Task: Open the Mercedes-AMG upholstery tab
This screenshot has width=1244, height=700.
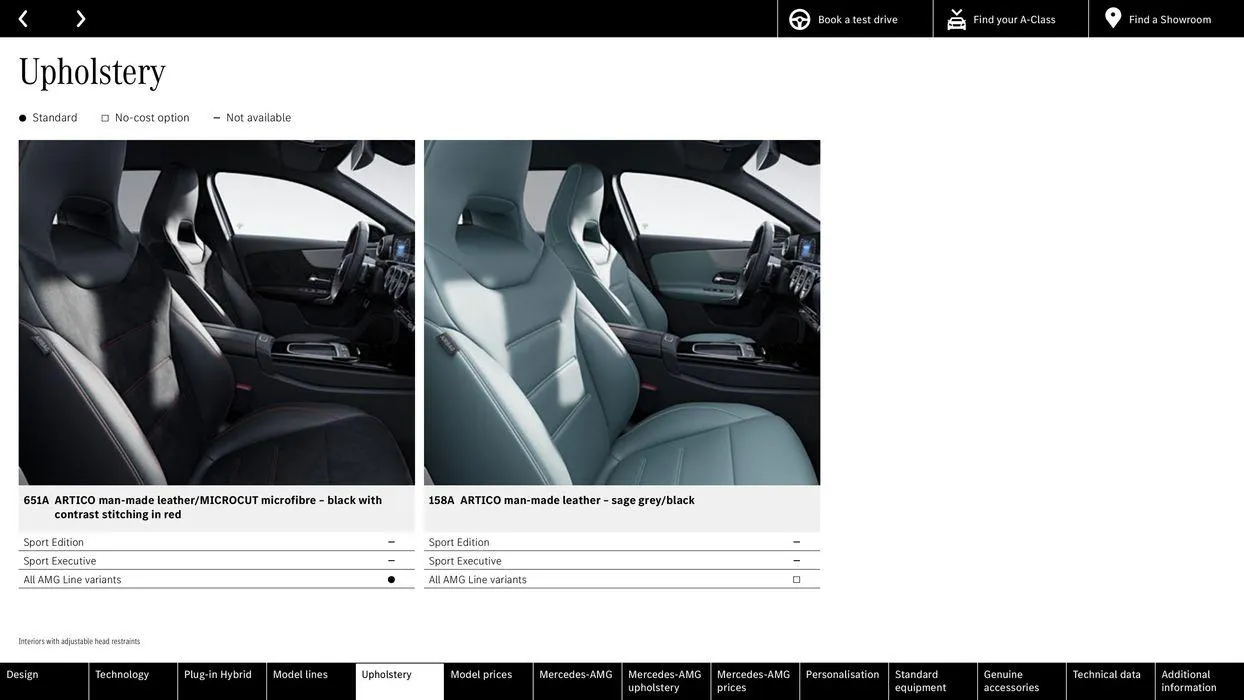Action: [x=665, y=681]
